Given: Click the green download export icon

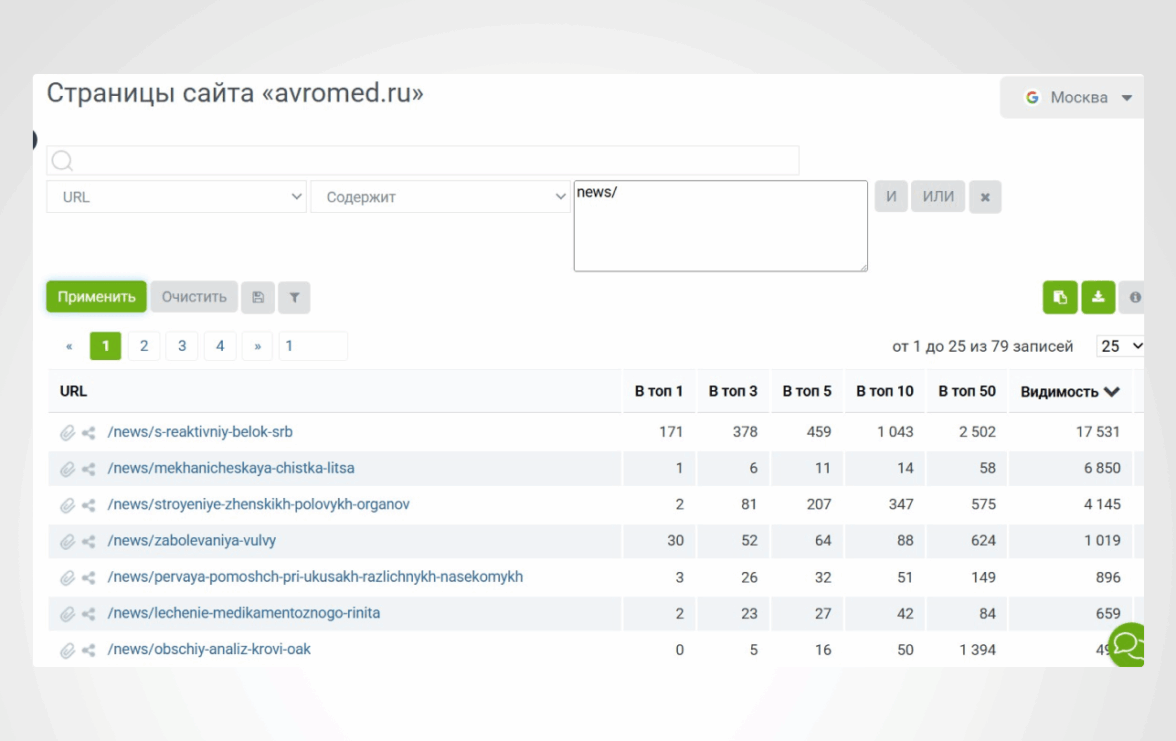Looking at the screenshot, I should [x=1098, y=297].
